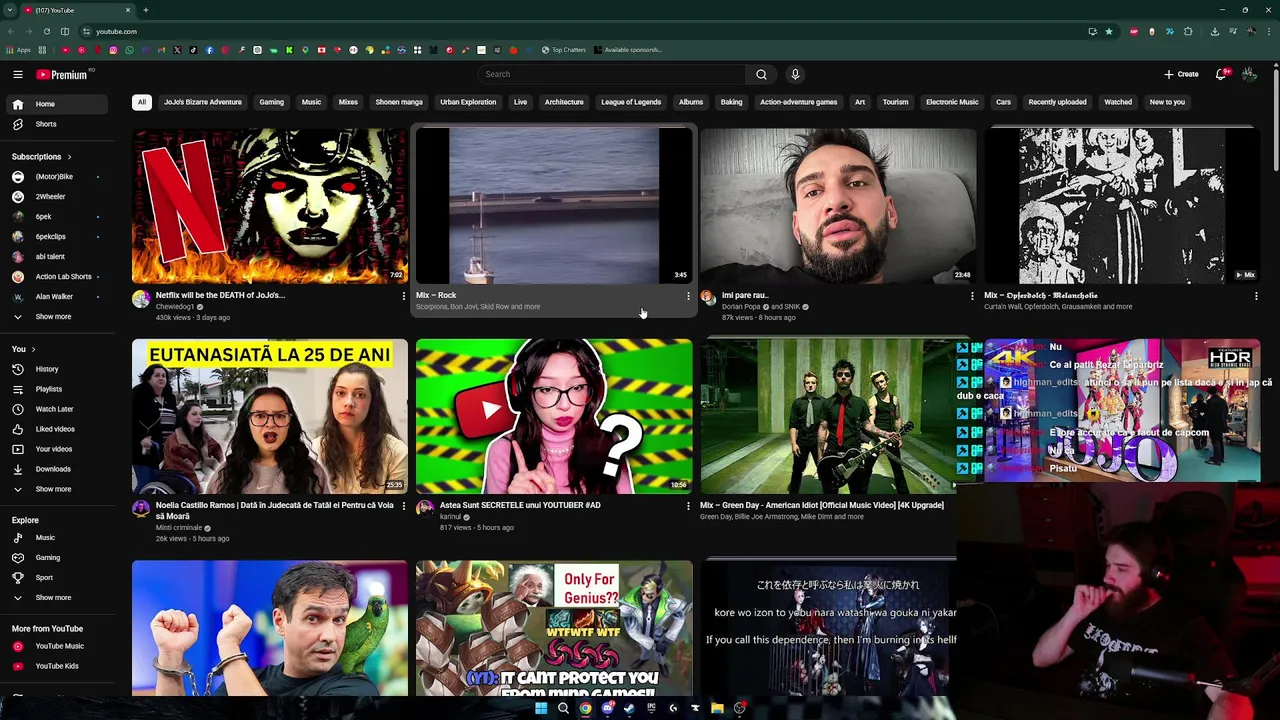This screenshot has height=720, width=1280.
Task: Open the Dorian Popa channel link
Action: click(x=741, y=307)
